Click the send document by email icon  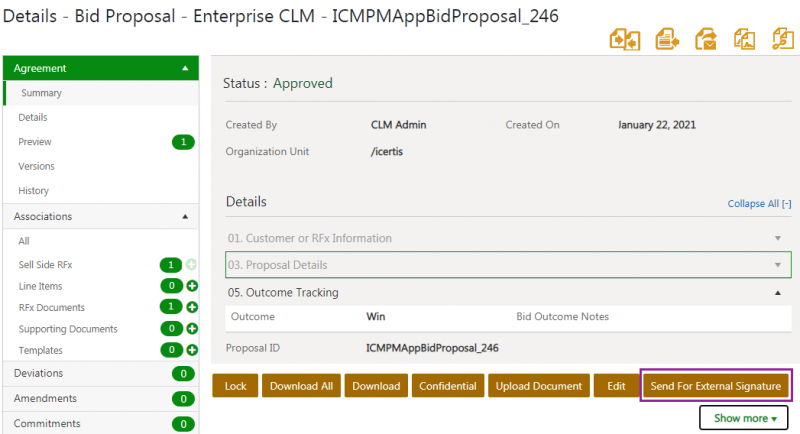(x=706, y=39)
